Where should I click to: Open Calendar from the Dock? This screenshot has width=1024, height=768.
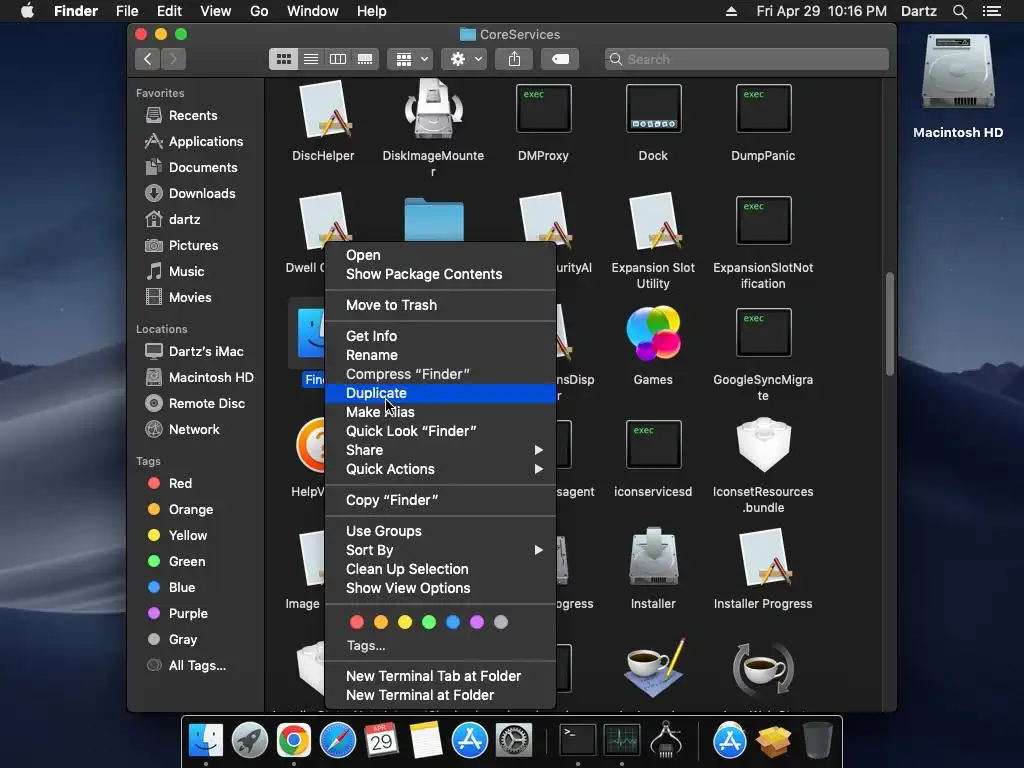tap(381, 741)
